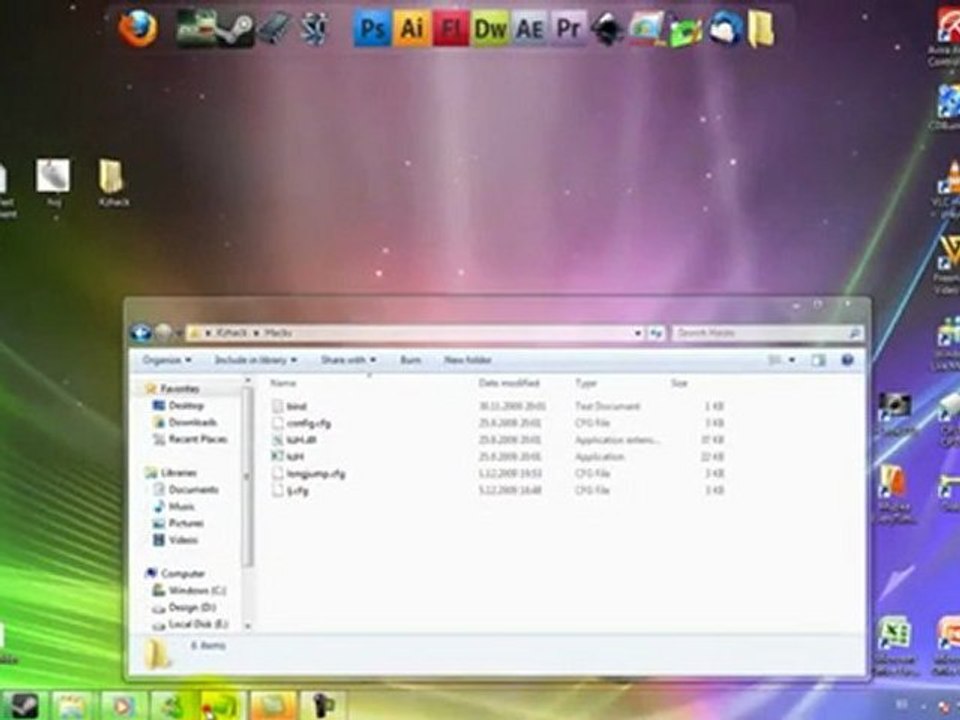Click the Burn button
Viewport: 960px width, 720px height.
410,360
